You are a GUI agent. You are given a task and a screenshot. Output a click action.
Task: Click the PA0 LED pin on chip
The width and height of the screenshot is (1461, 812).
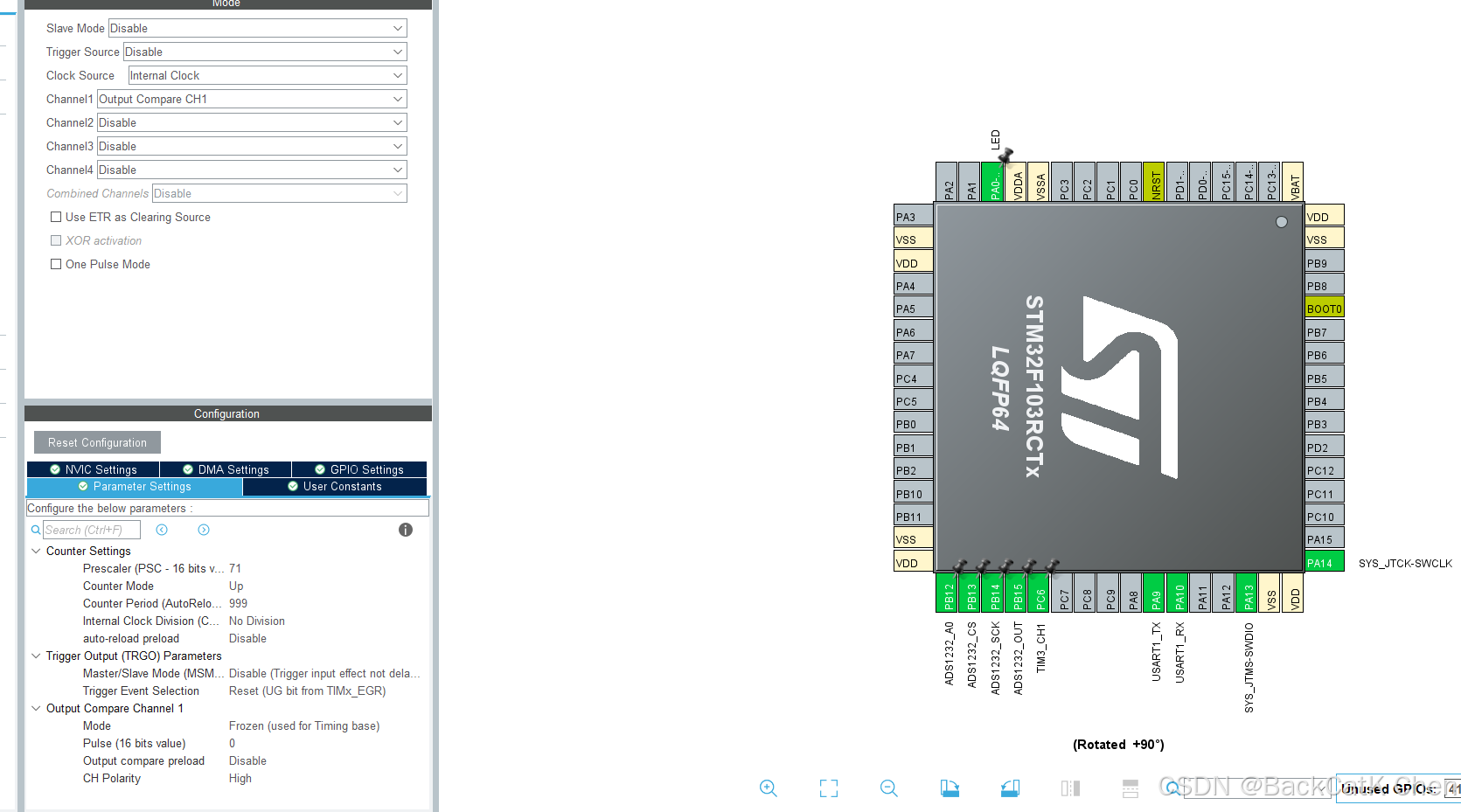click(x=993, y=182)
